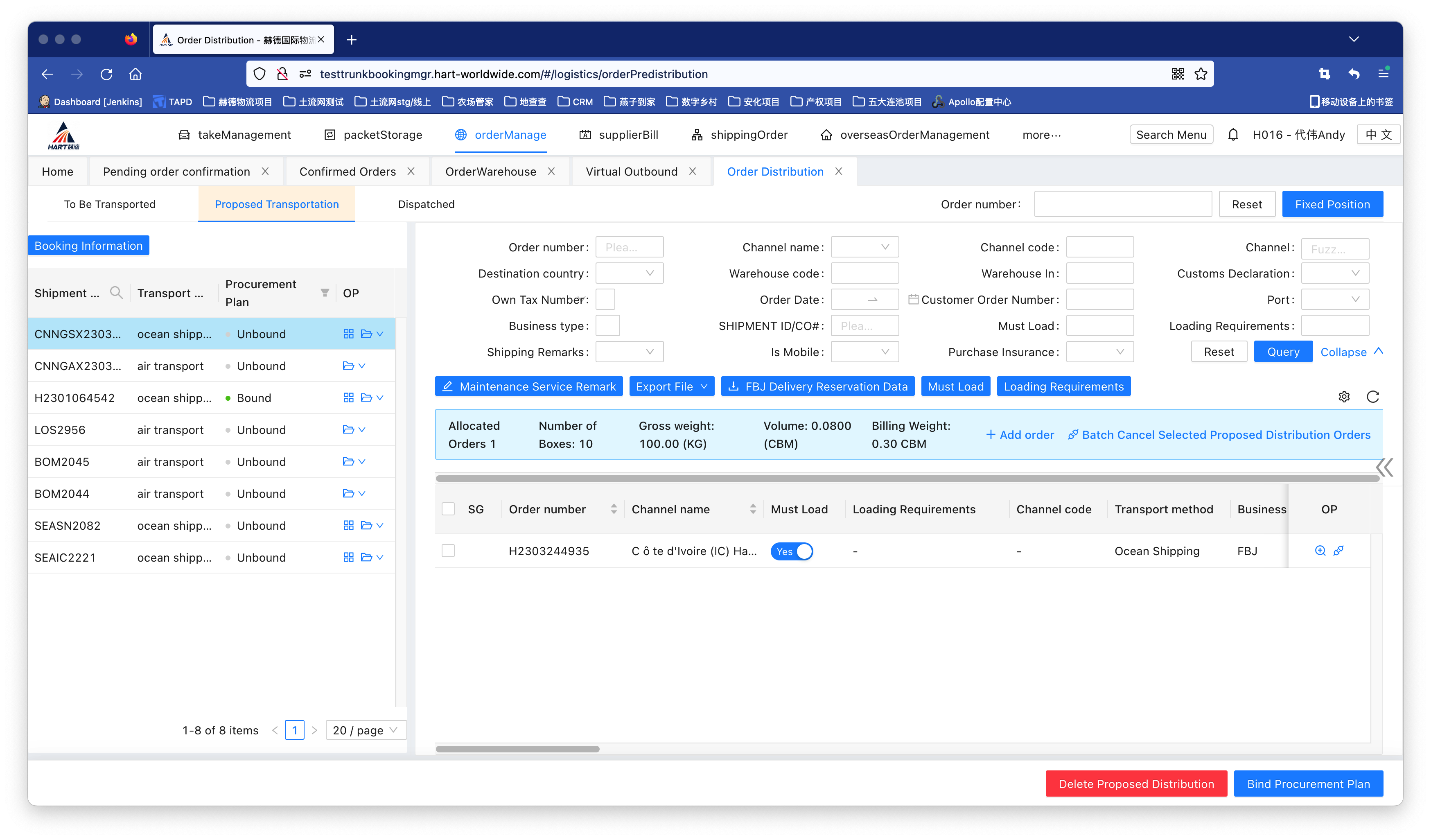Image resolution: width=1431 pixels, height=840 pixels.
Task: Check the checkbox for order H2303244935
Action: point(448,550)
